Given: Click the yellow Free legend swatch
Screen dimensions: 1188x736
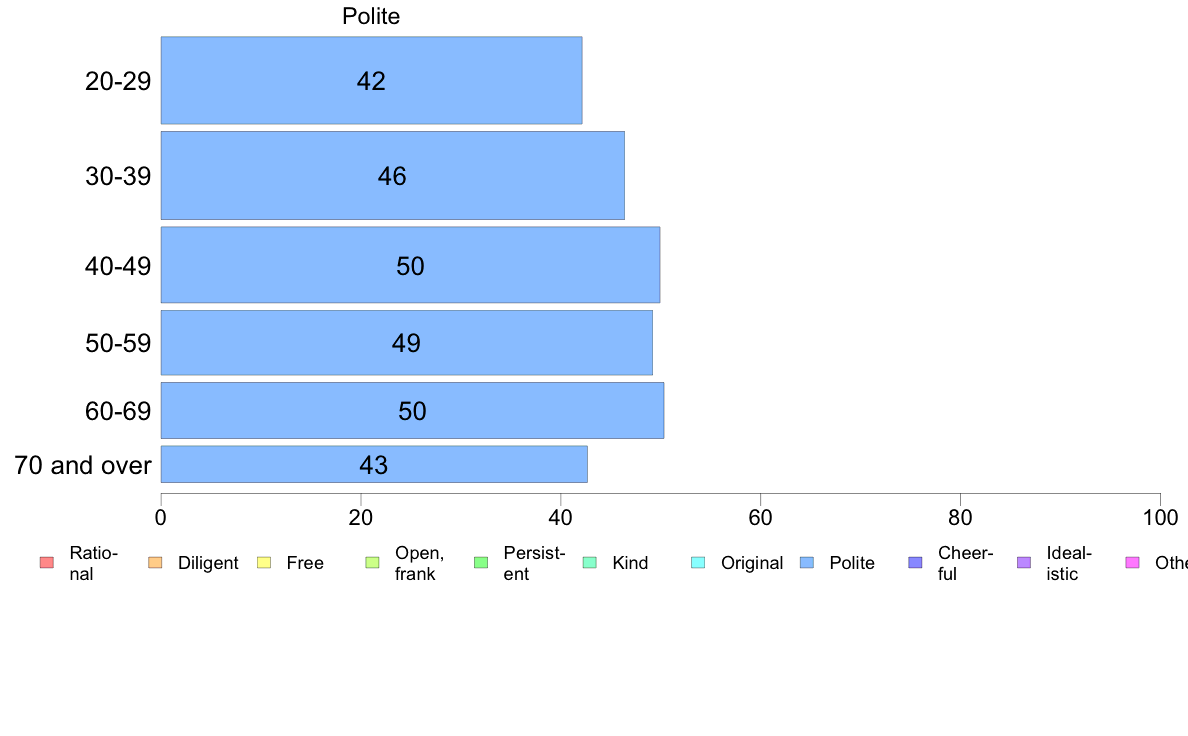Looking at the screenshot, I should pyautogui.click(x=264, y=562).
